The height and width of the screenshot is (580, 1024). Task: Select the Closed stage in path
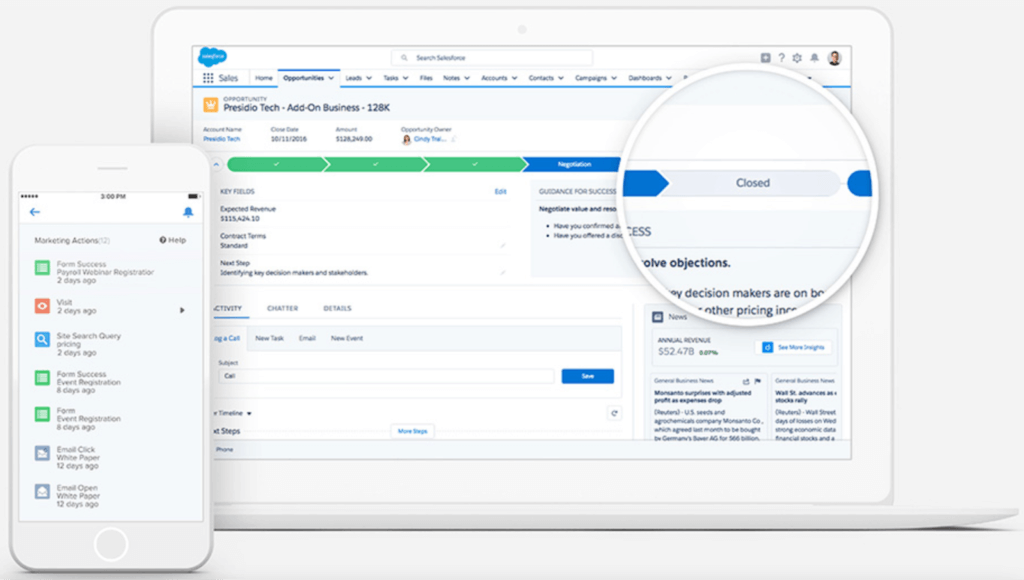pos(753,183)
